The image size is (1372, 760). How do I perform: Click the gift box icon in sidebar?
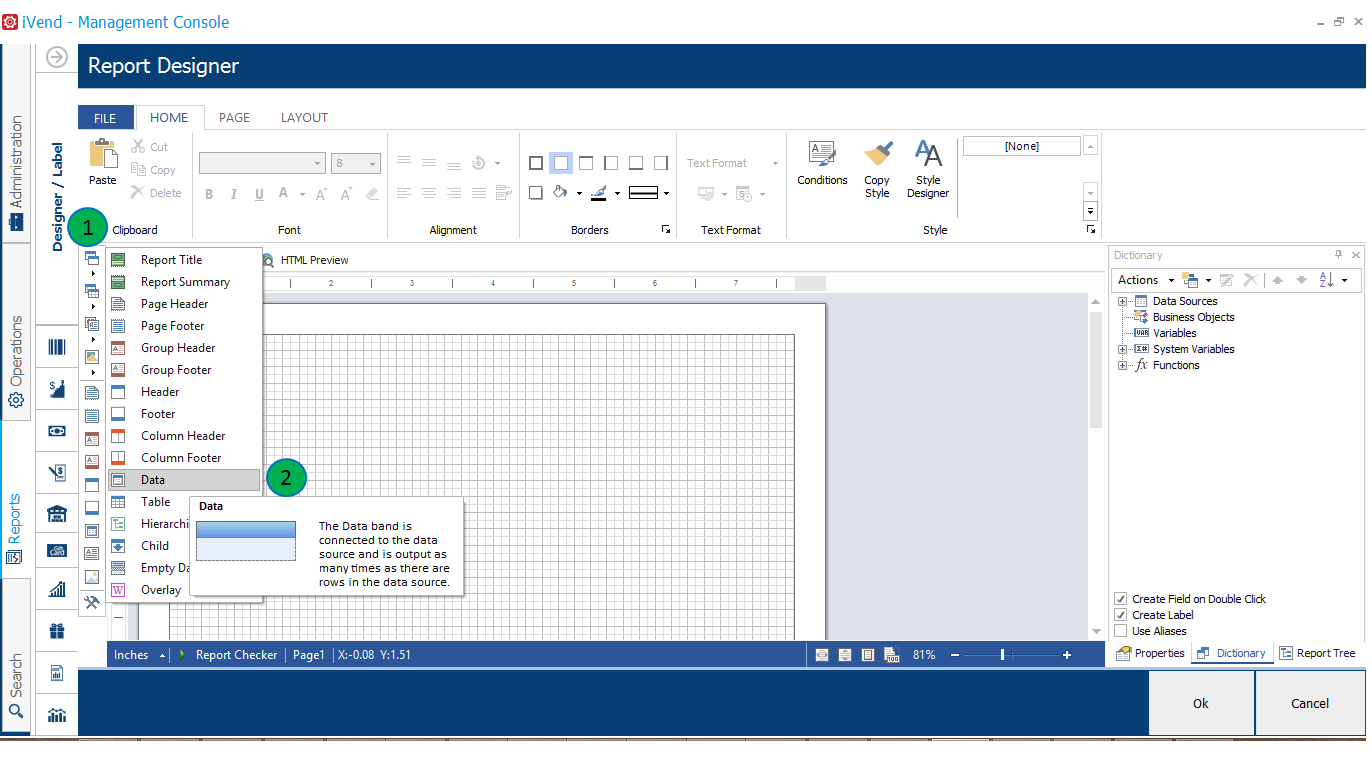pos(57,631)
